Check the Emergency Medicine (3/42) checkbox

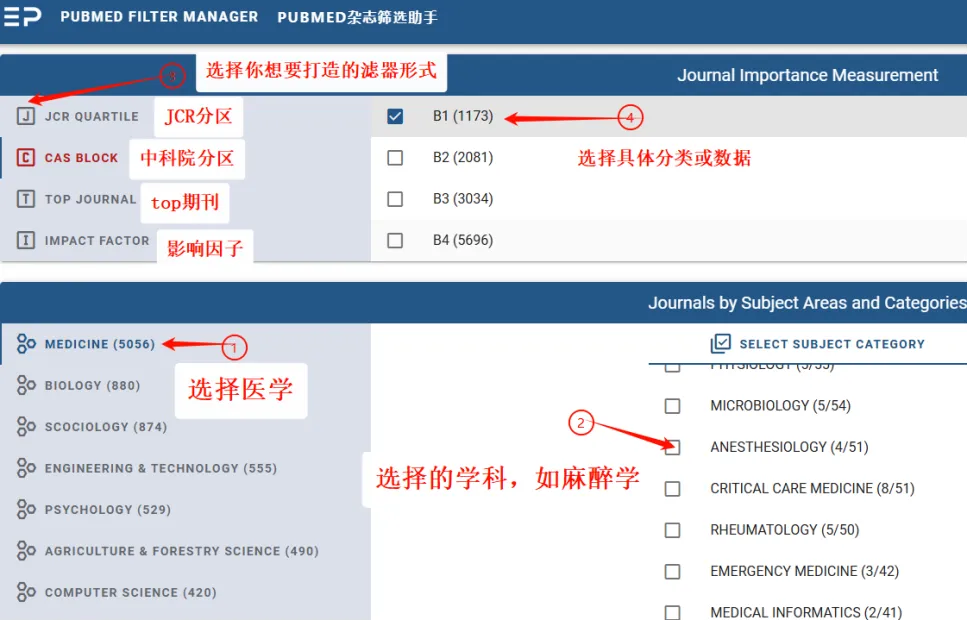pyautogui.click(x=672, y=572)
